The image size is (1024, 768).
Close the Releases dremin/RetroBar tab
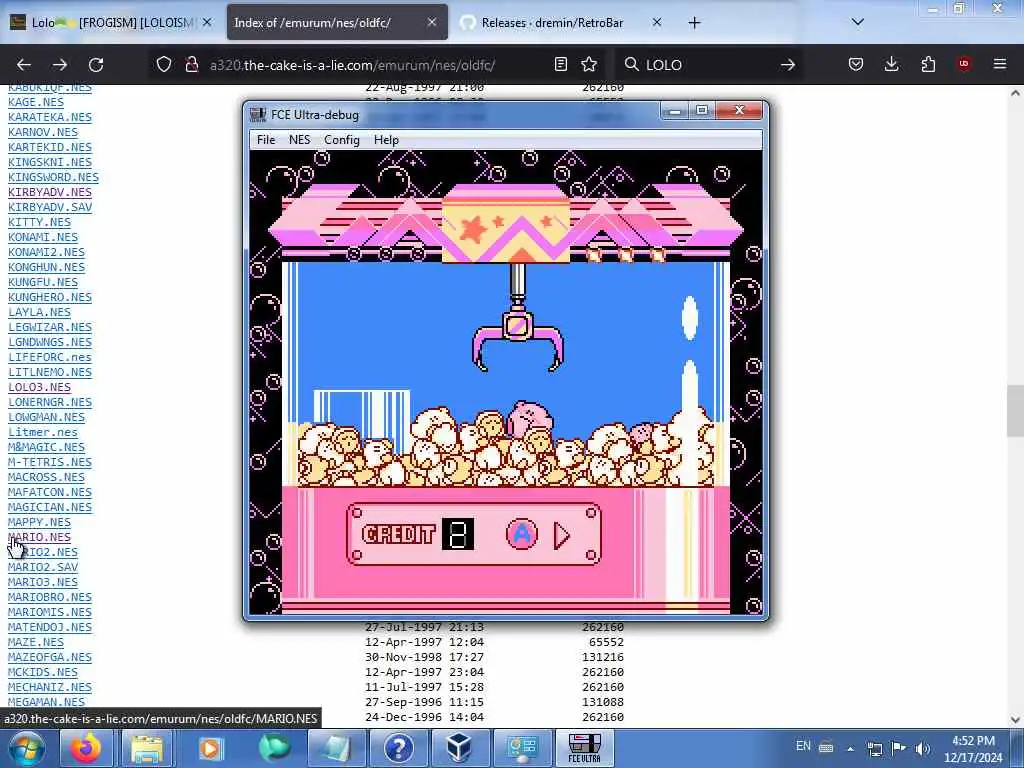pos(657,22)
